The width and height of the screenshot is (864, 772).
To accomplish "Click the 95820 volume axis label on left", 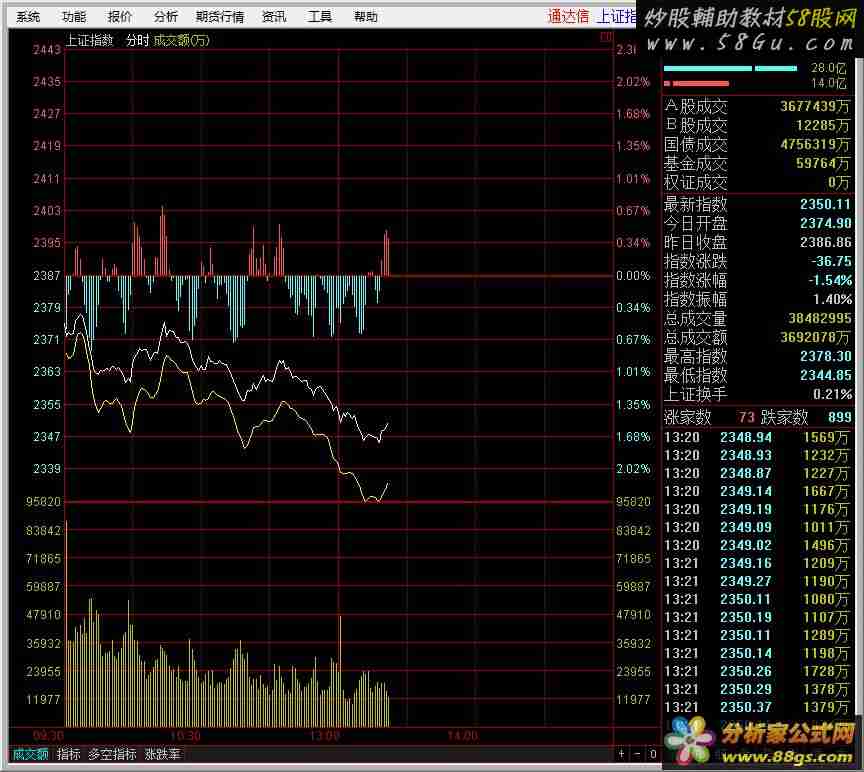I will 43,502.
